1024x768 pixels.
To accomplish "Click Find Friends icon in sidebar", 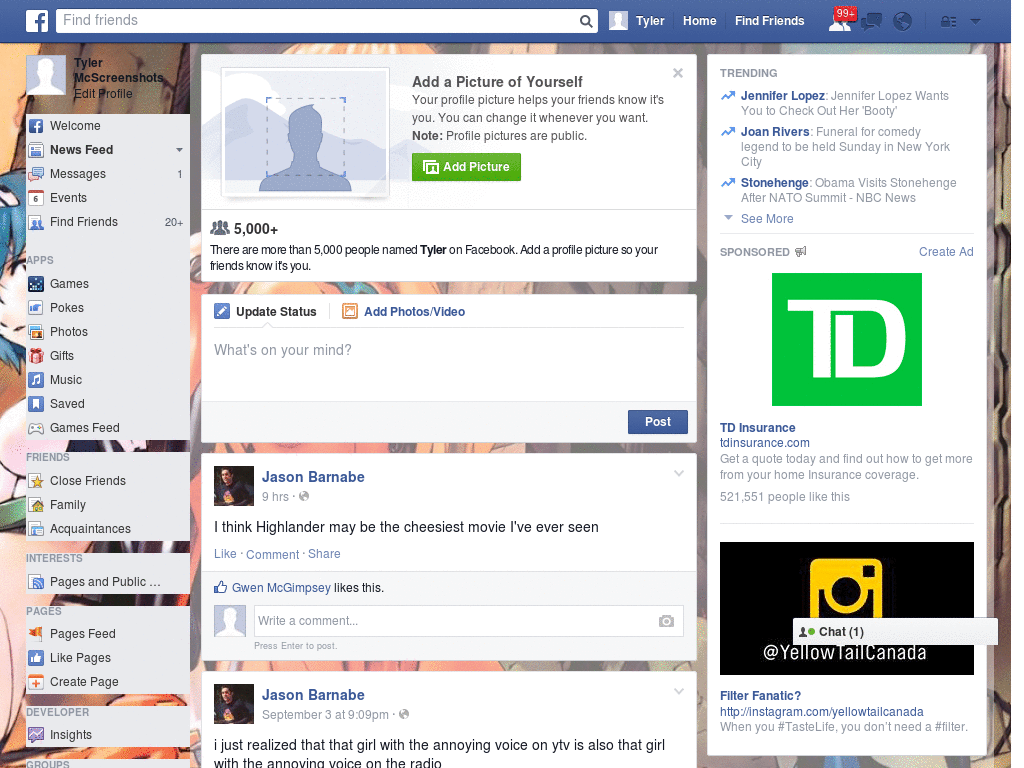I will click(x=36, y=222).
